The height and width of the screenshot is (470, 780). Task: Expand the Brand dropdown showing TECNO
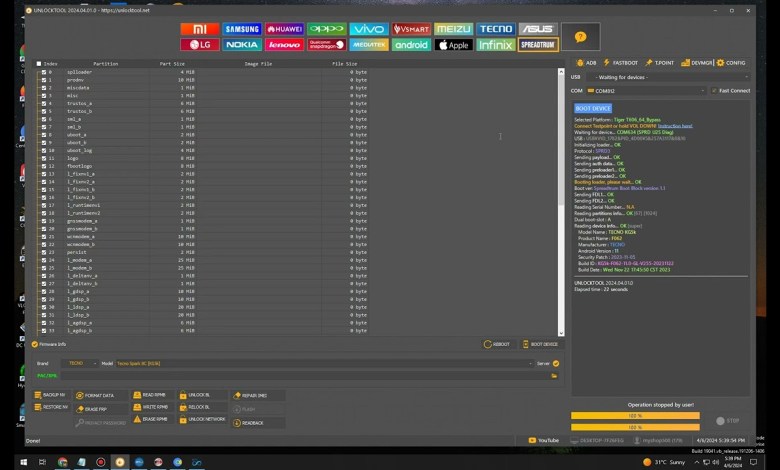click(78, 363)
